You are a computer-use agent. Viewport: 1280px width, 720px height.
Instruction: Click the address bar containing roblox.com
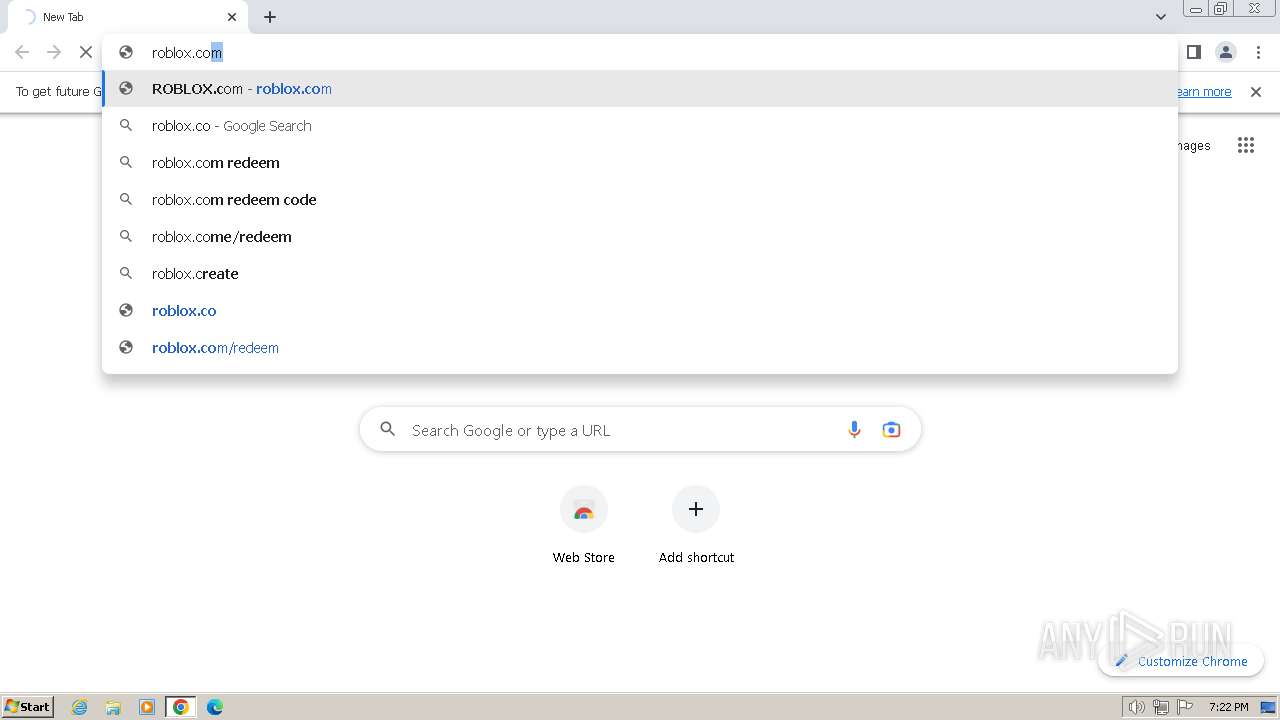coord(640,52)
